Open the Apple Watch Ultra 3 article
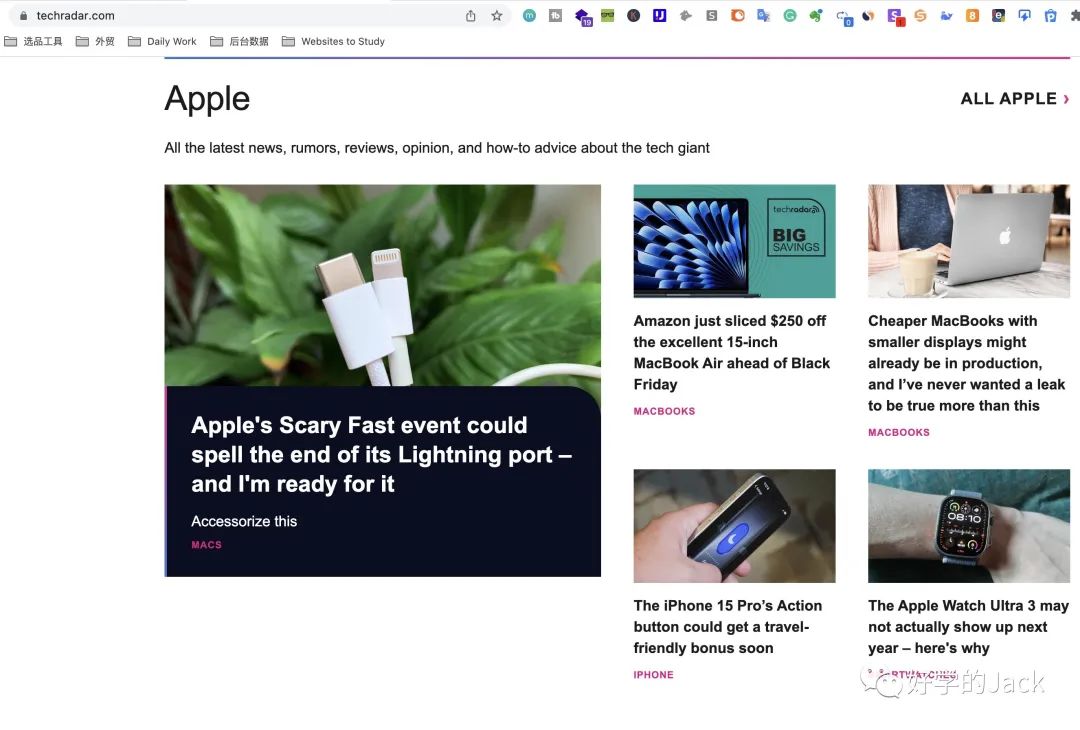1080x730 pixels. point(968,627)
